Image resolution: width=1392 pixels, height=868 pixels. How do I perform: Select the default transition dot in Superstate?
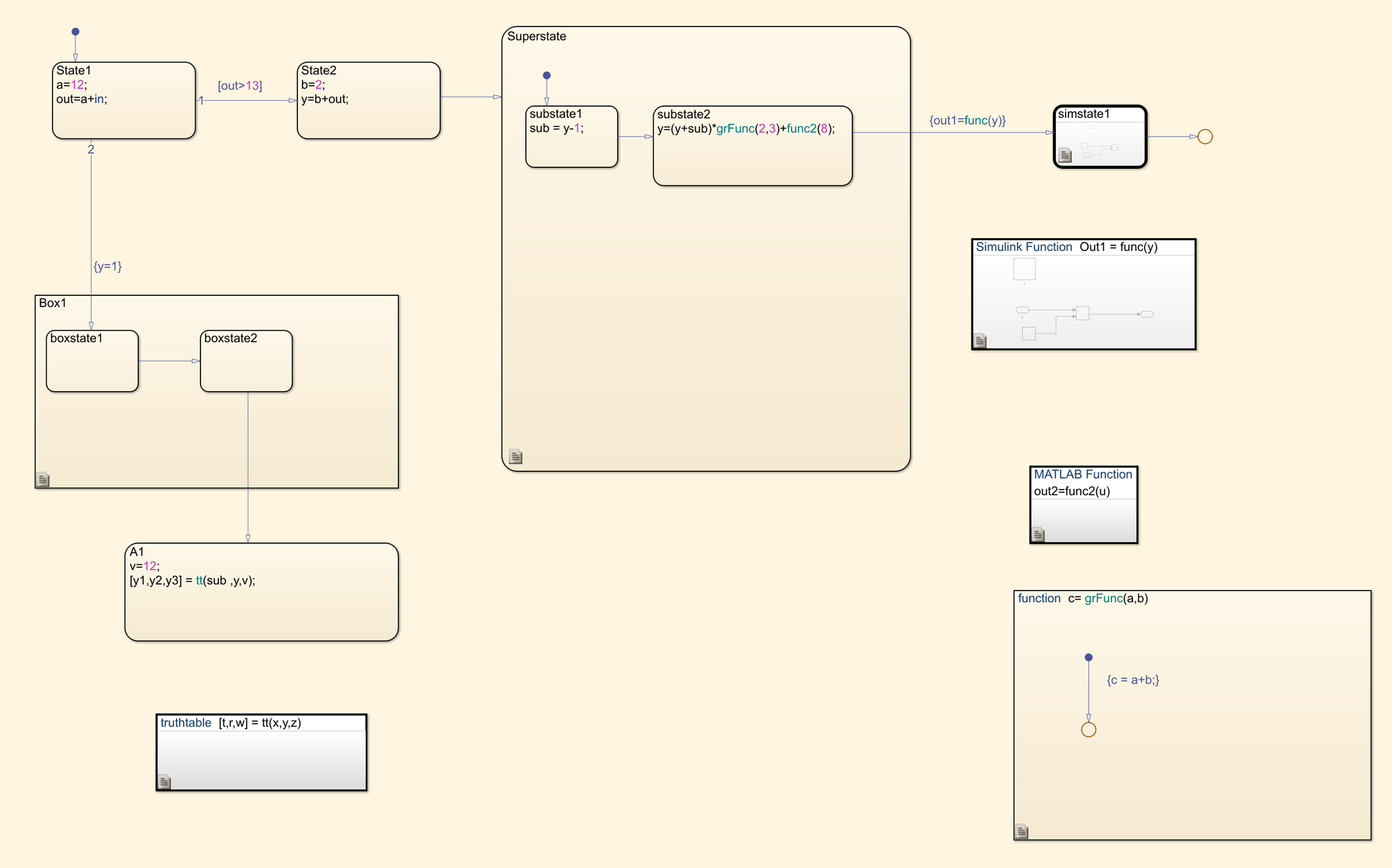pos(546,76)
